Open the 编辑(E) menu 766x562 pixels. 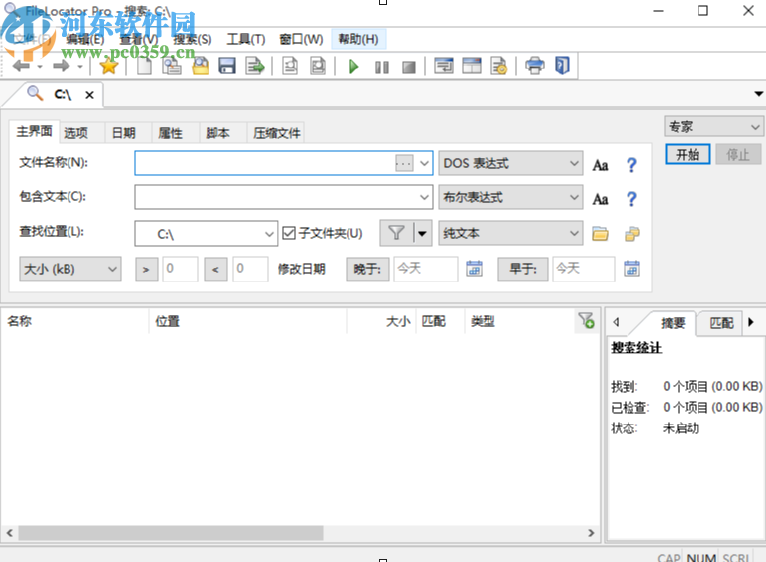point(85,40)
